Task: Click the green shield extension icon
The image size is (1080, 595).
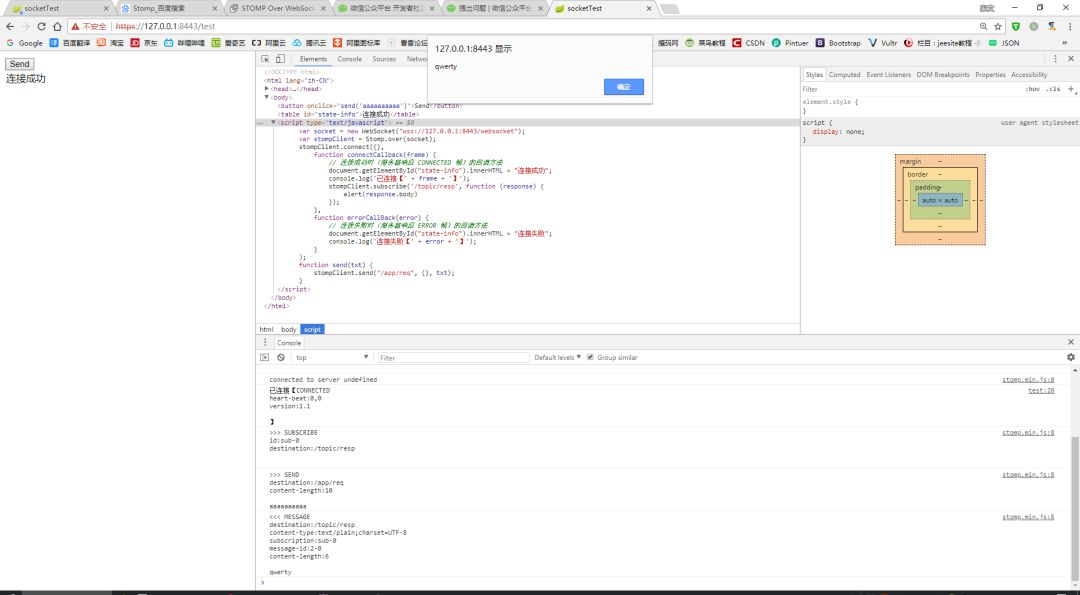Action: click(x=1016, y=26)
